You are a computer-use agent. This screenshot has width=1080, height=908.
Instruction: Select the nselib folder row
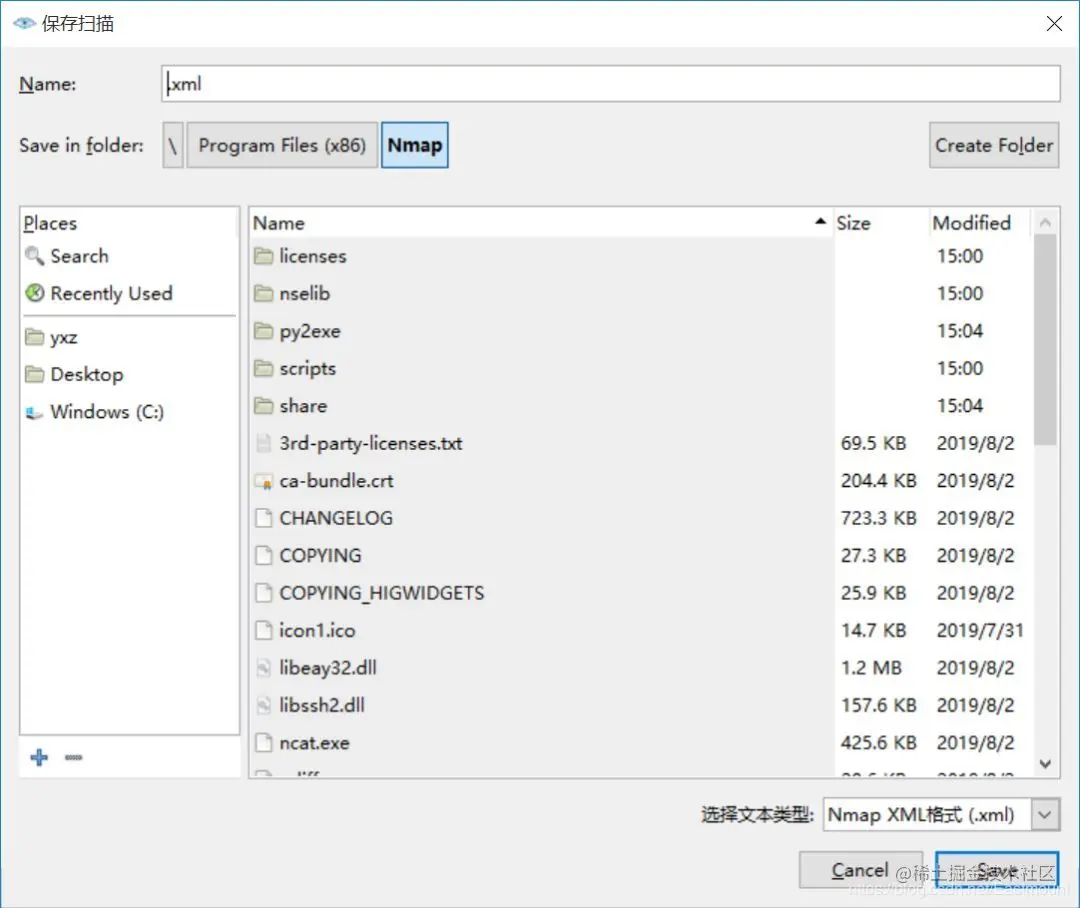(x=641, y=293)
